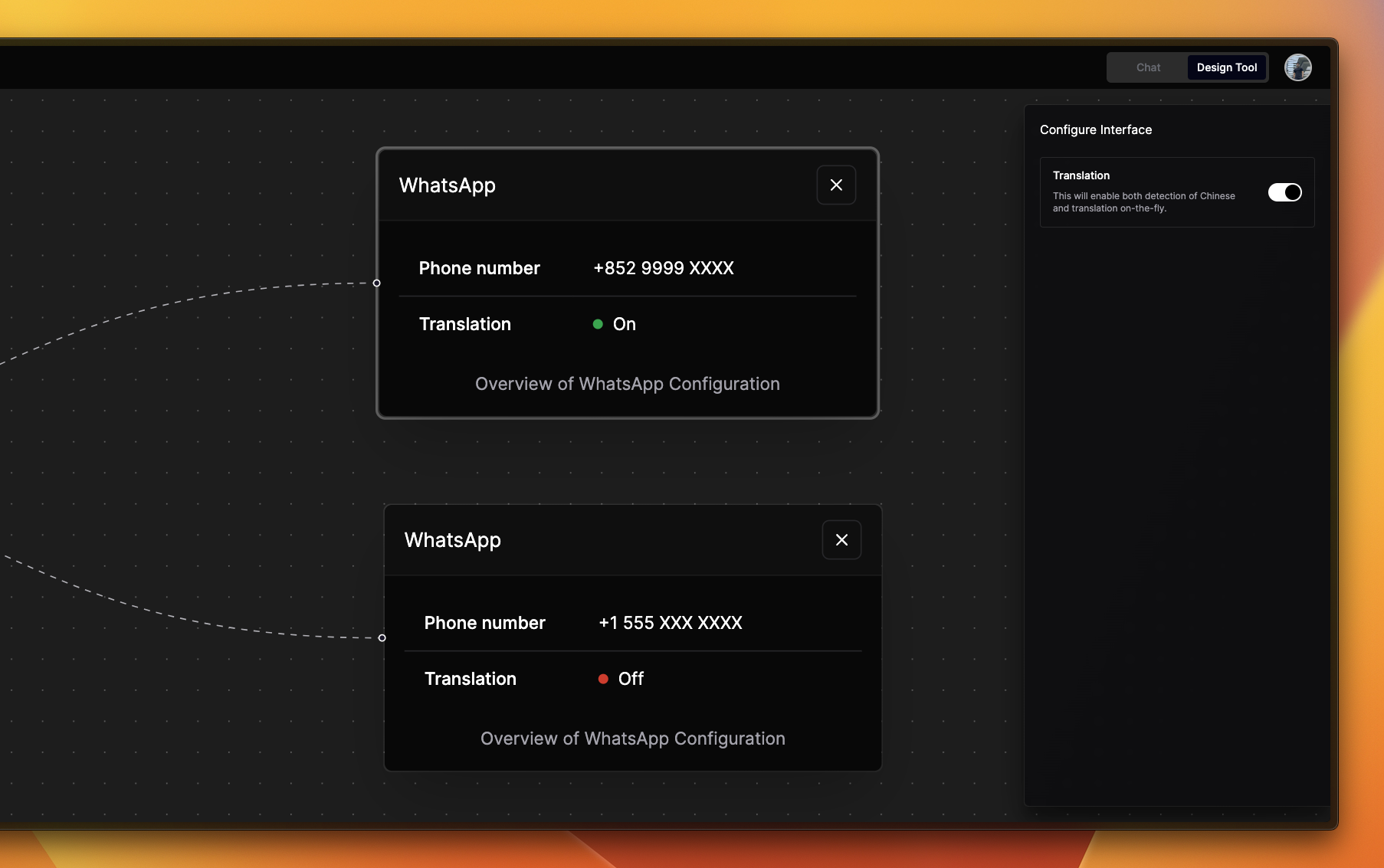Click the Translation setting description text
Image resolution: width=1384 pixels, height=868 pixels.
(x=1144, y=202)
